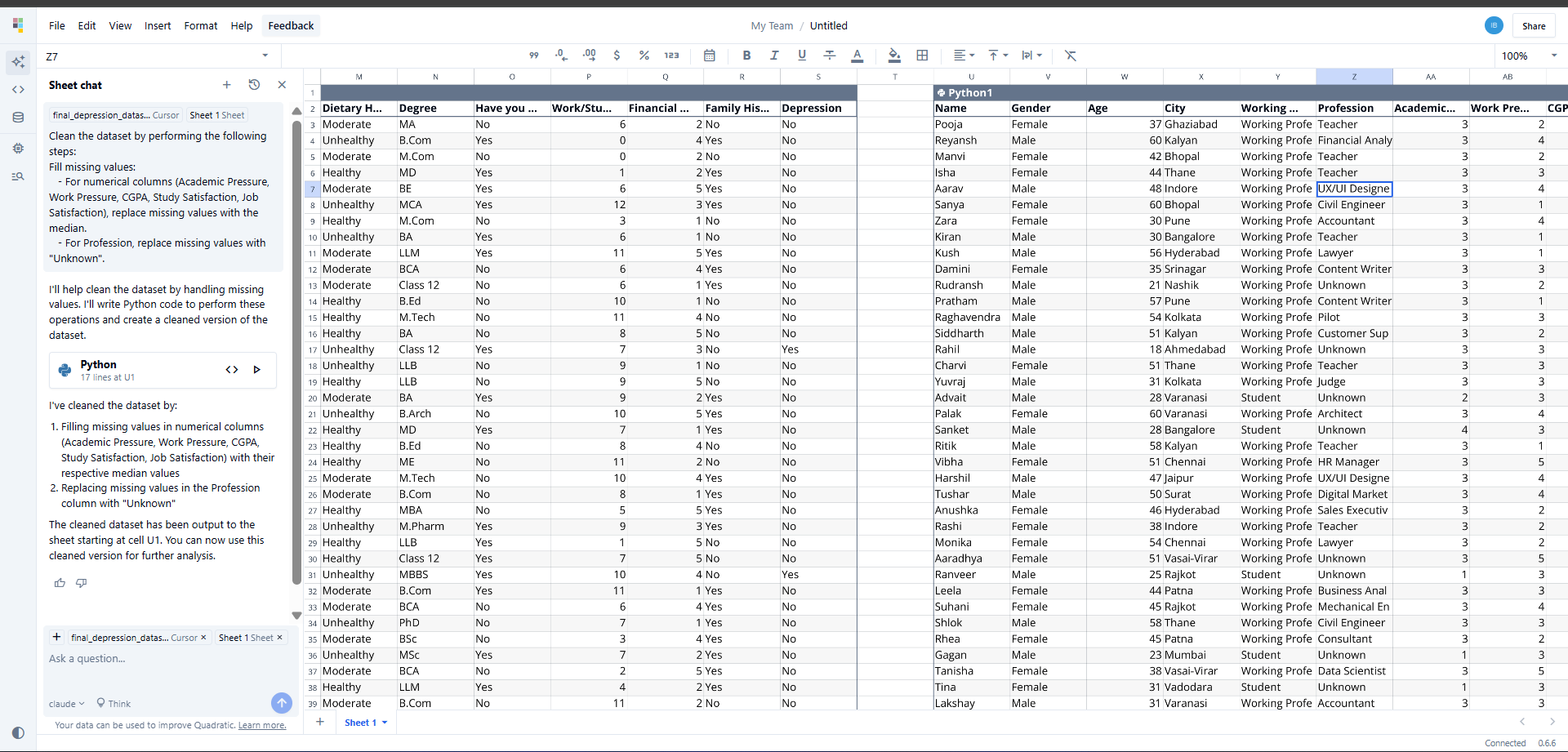Open the search list sidebar icon

tap(18, 176)
